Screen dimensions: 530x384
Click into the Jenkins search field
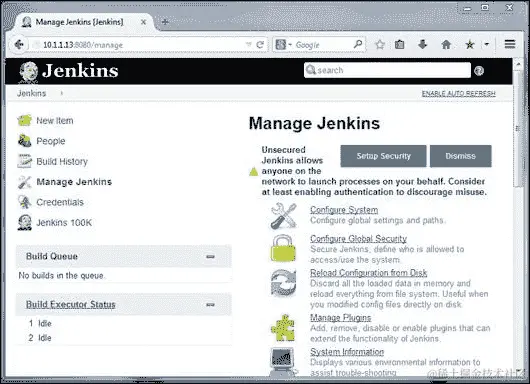pos(387,70)
